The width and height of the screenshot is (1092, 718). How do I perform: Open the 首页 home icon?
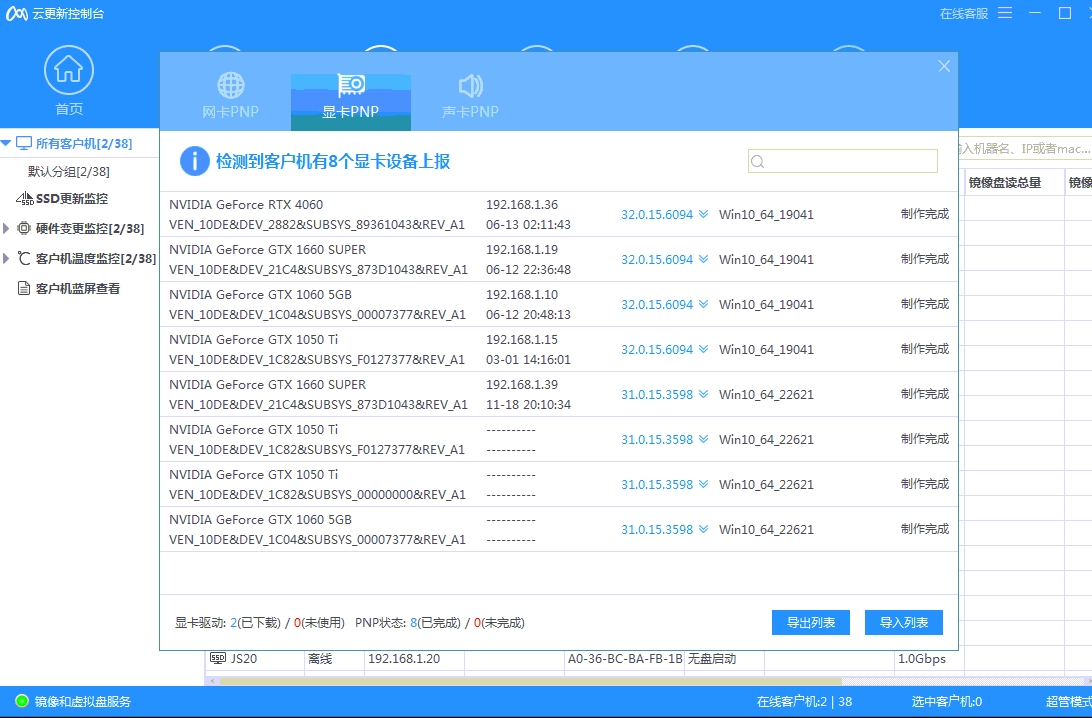[x=68, y=70]
